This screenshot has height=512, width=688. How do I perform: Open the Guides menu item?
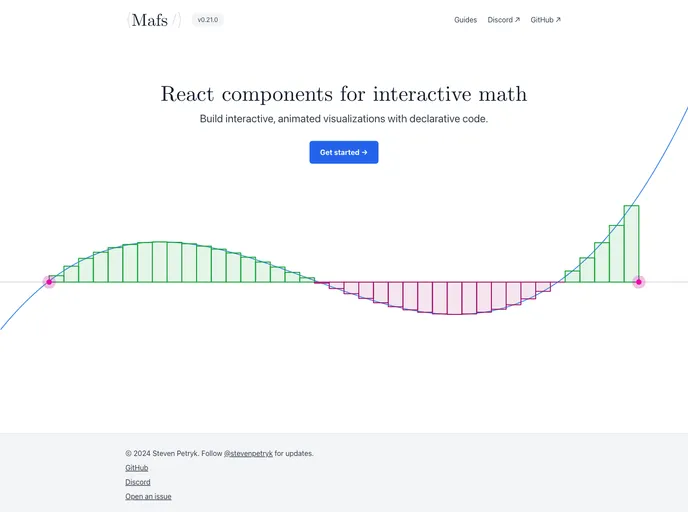tap(465, 20)
